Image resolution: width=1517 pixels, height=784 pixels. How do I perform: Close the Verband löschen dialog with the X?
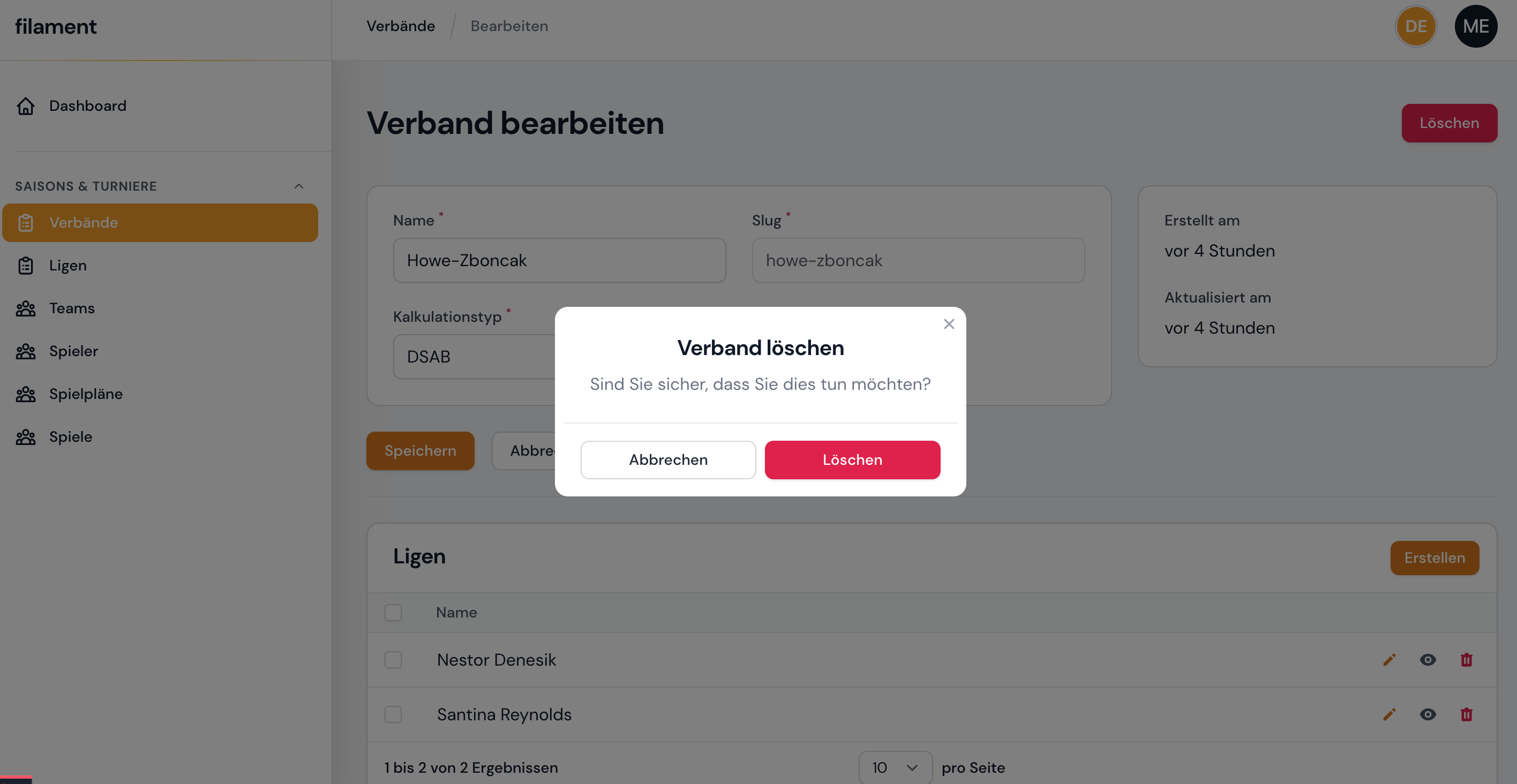point(949,324)
